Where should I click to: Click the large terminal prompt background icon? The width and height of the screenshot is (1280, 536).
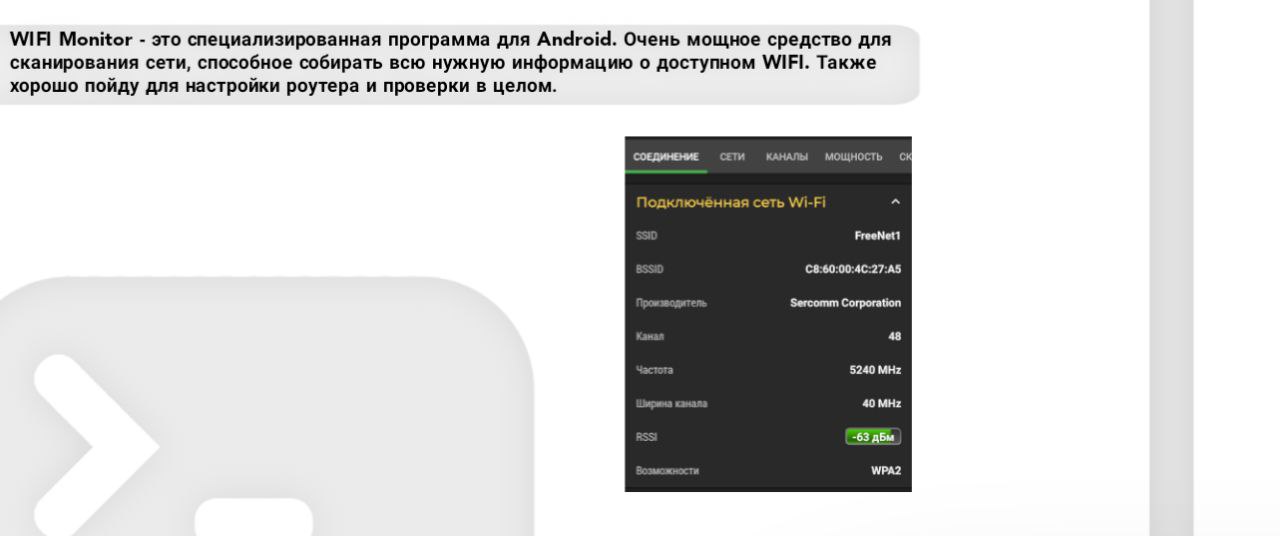266,405
